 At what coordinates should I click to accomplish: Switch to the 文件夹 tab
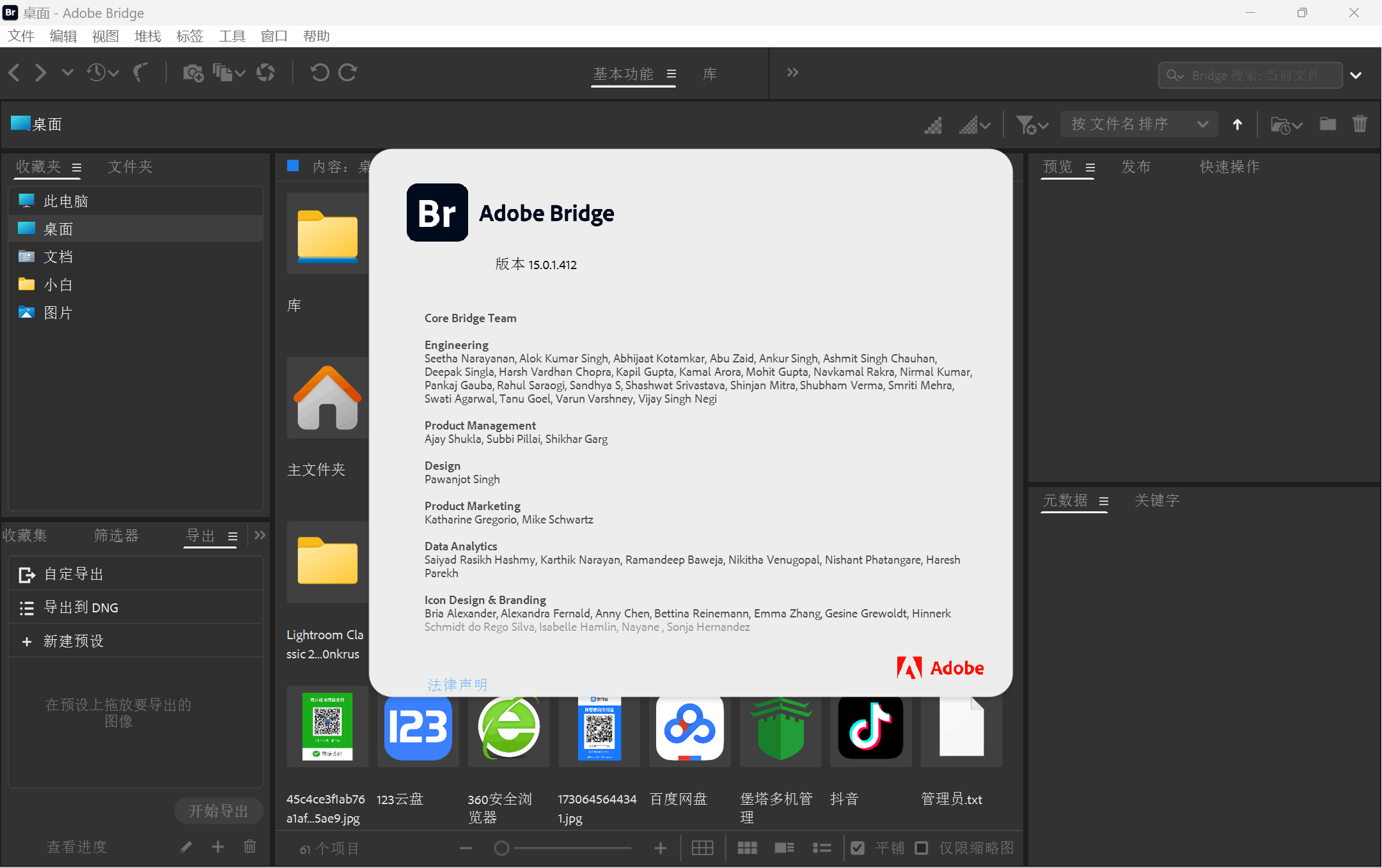coord(130,167)
